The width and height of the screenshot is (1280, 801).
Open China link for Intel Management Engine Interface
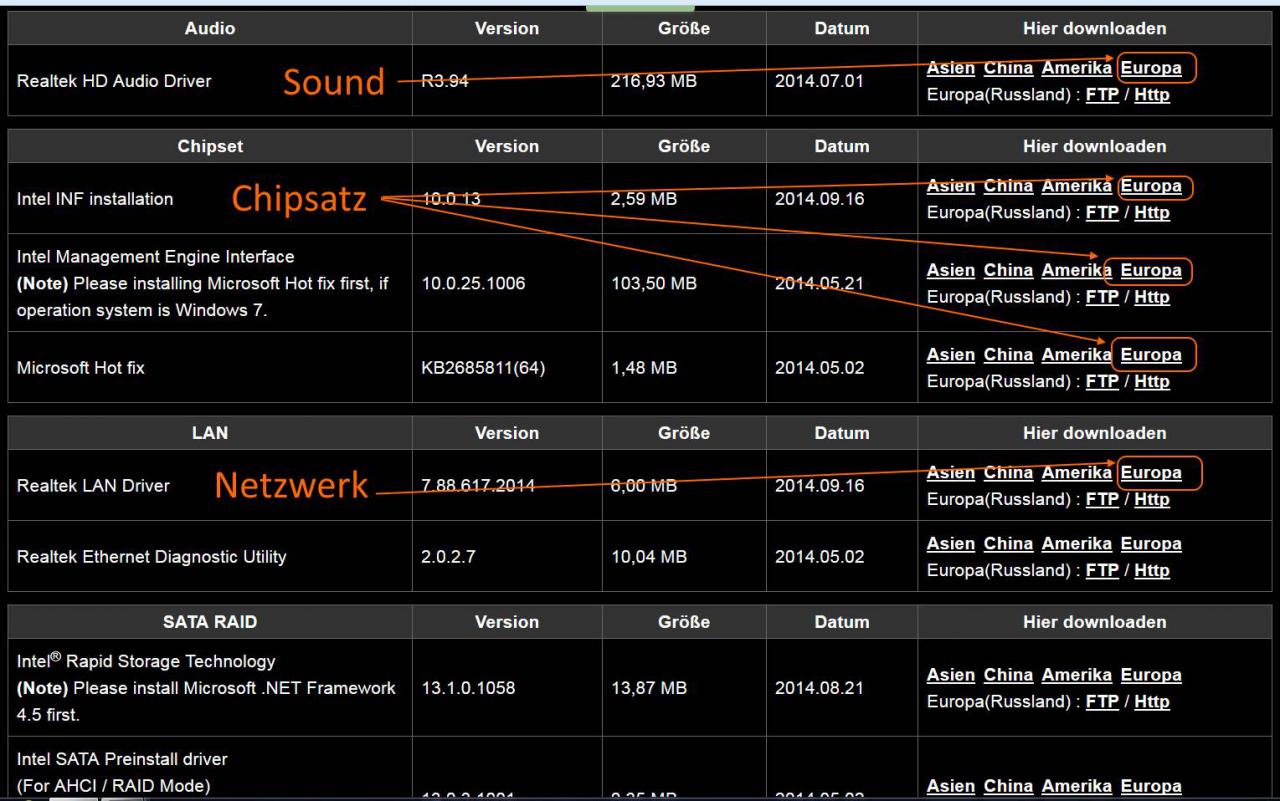click(1008, 270)
